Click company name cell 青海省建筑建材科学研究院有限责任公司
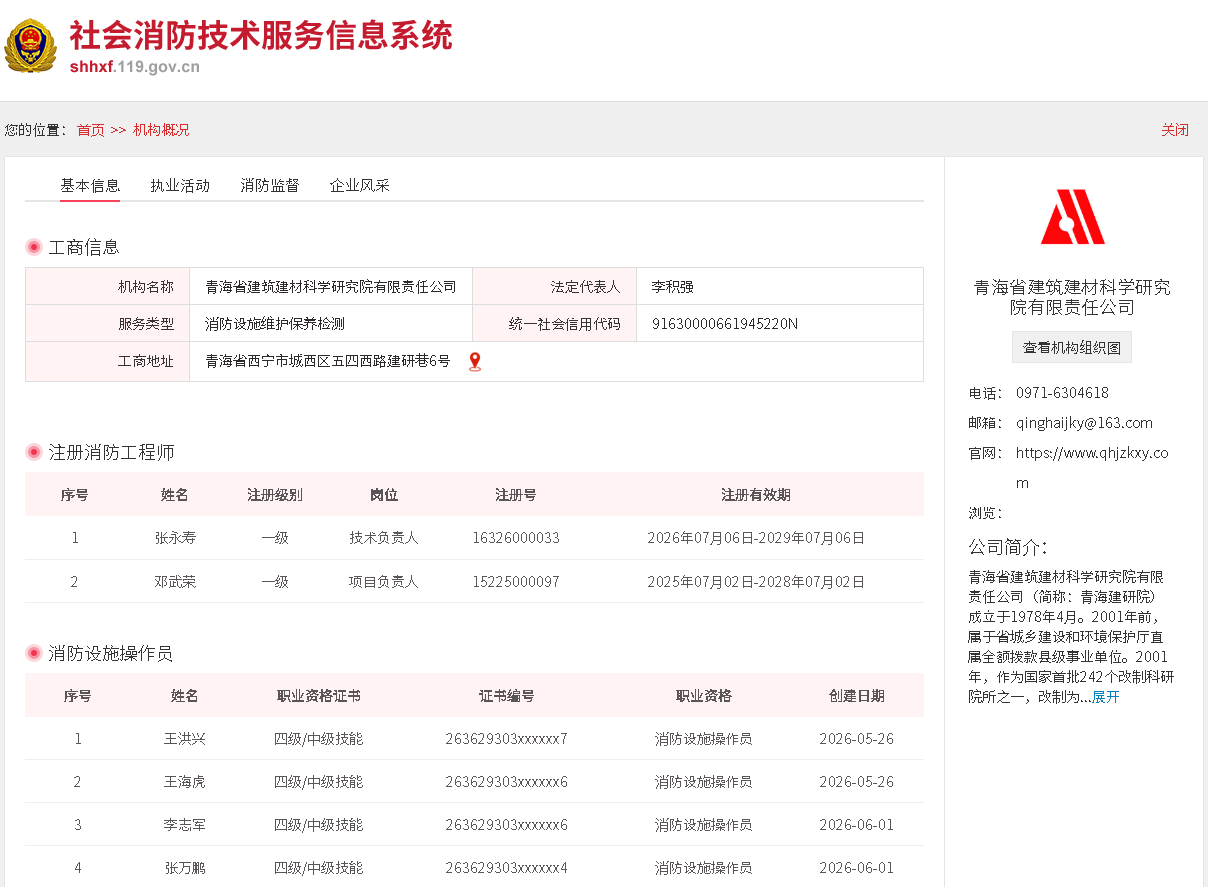1208x887 pixels. pyautogui.click(x=331, y=287)
